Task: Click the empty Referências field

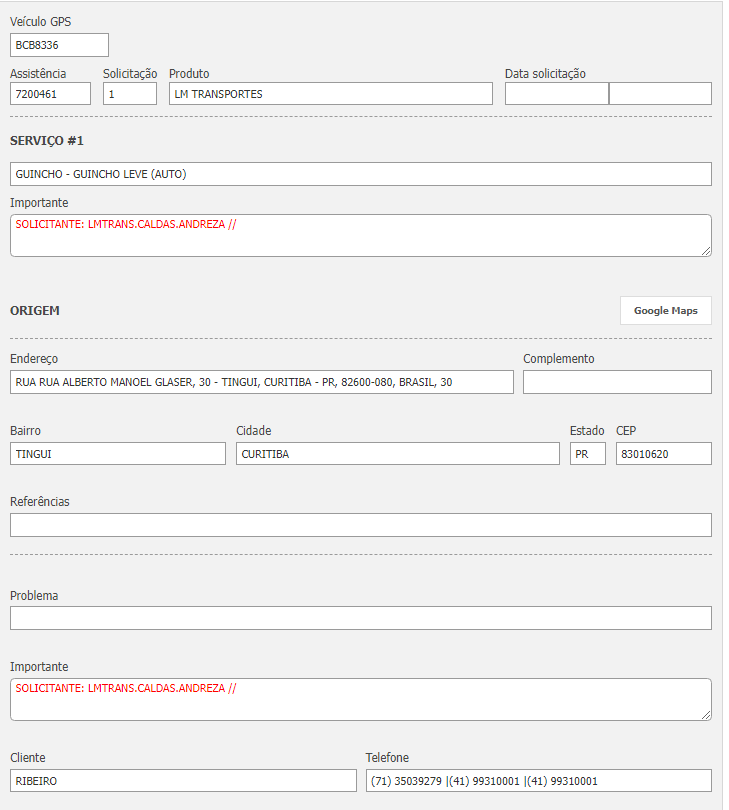Action: [360, 525]
